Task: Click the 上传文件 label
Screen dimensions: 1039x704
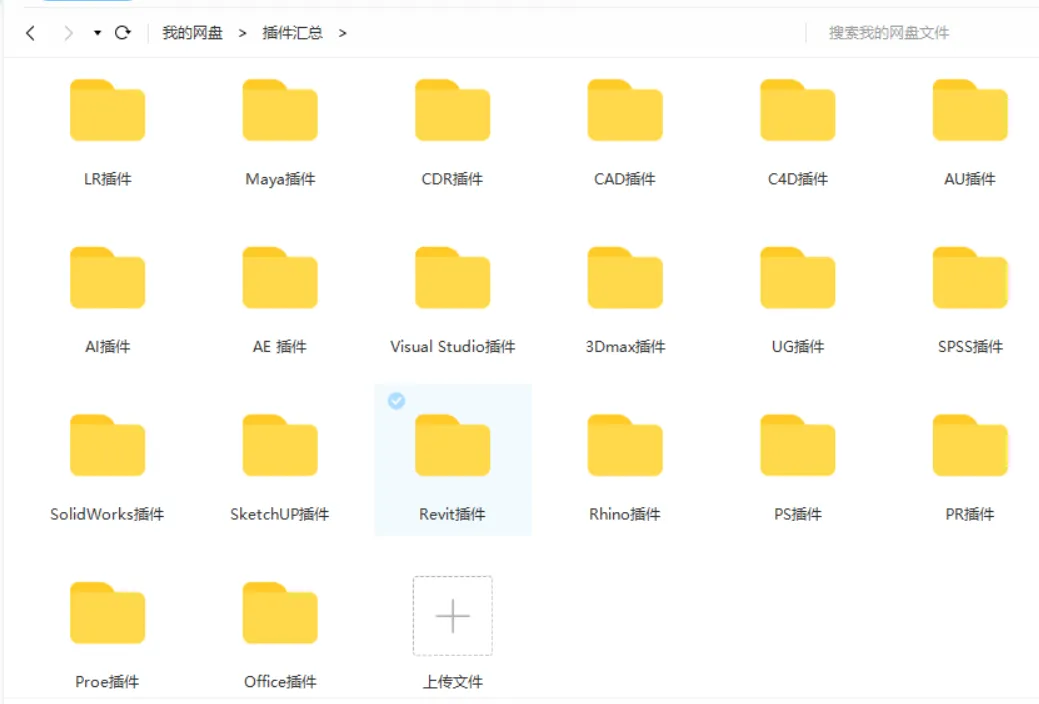Action: tap(453, 681)
